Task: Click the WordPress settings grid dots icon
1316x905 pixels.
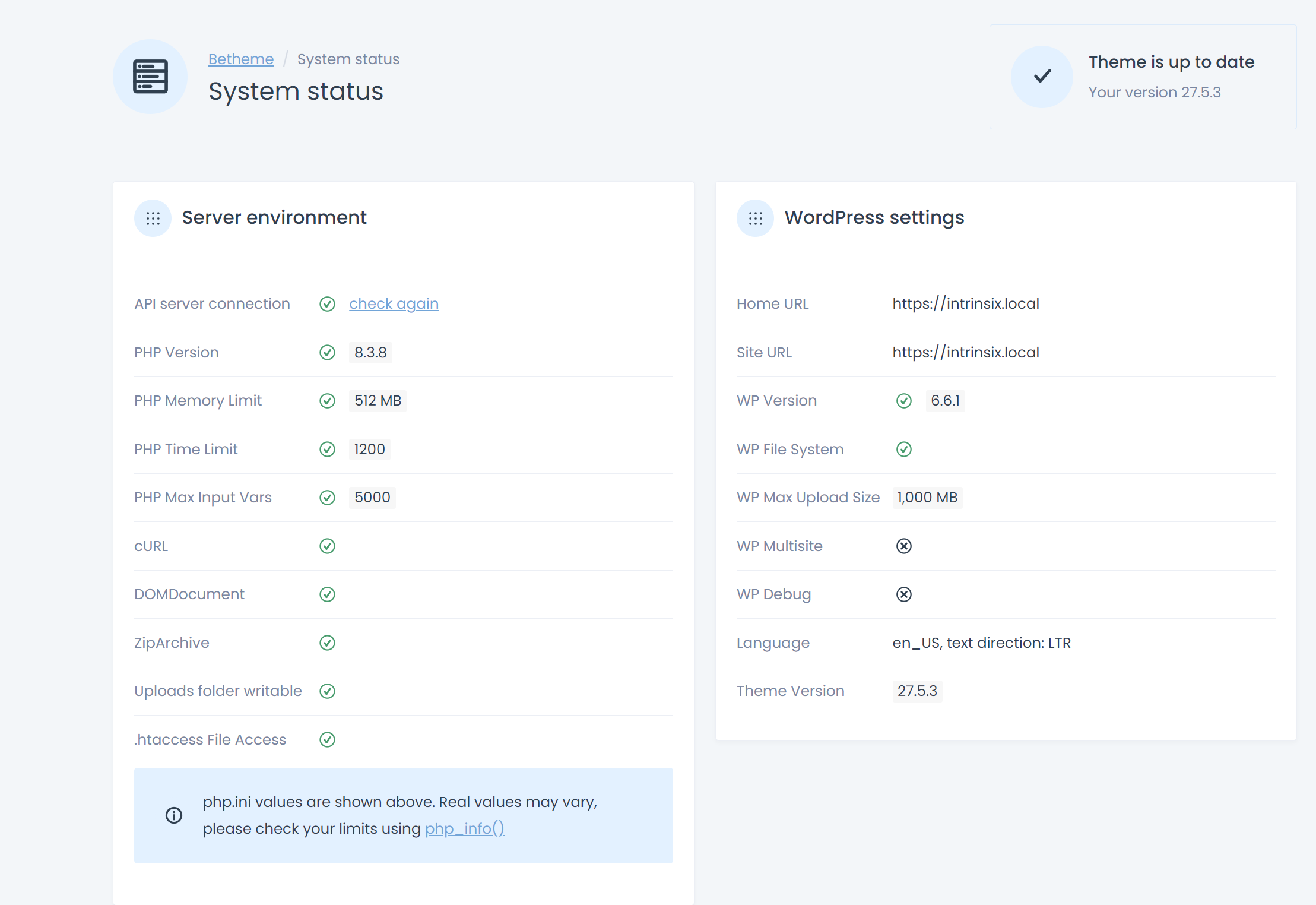Action: [x=756, y=218]
